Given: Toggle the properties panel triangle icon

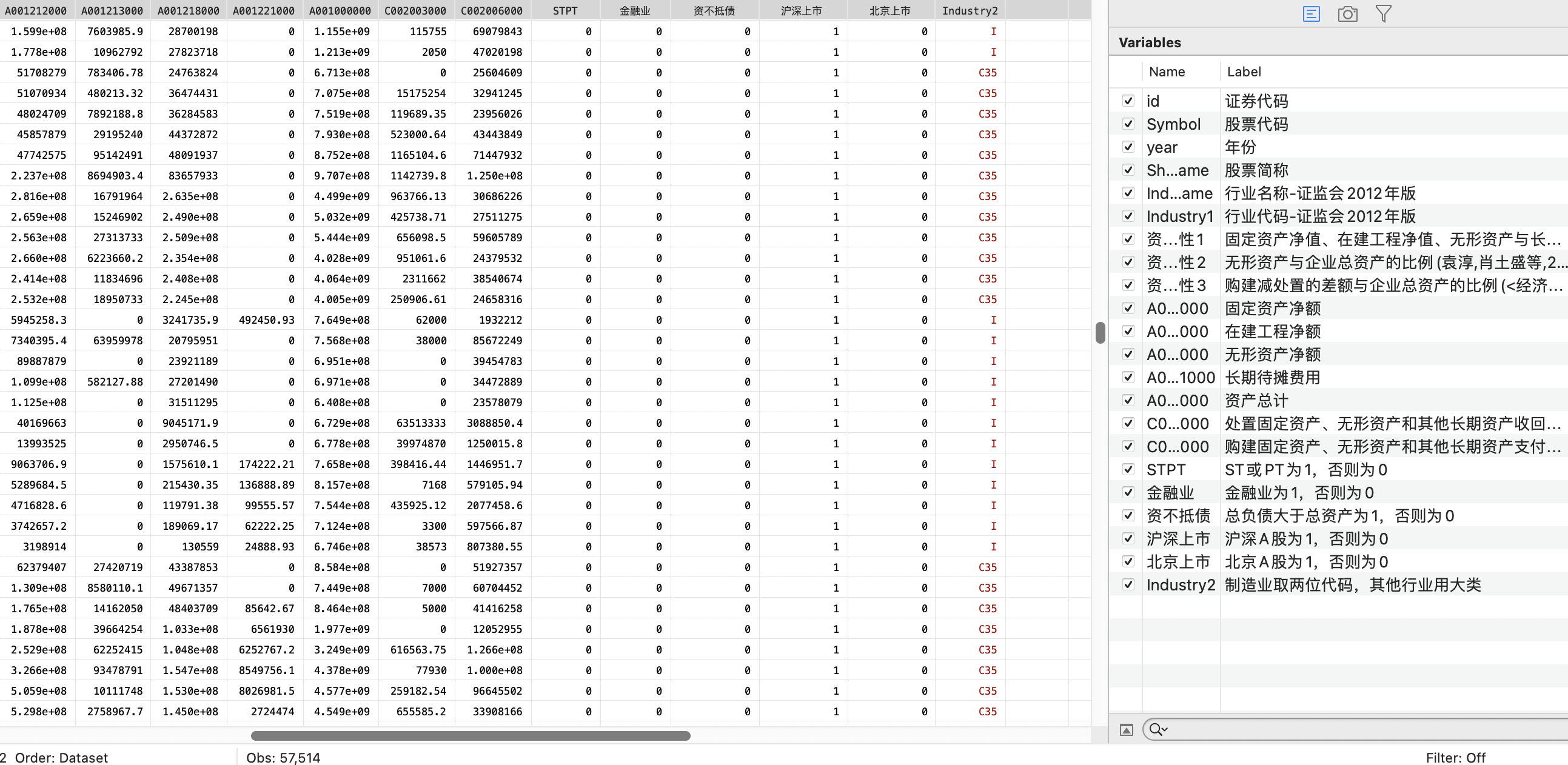Looking at the screenshot, I should click(x=1126, y=730).
